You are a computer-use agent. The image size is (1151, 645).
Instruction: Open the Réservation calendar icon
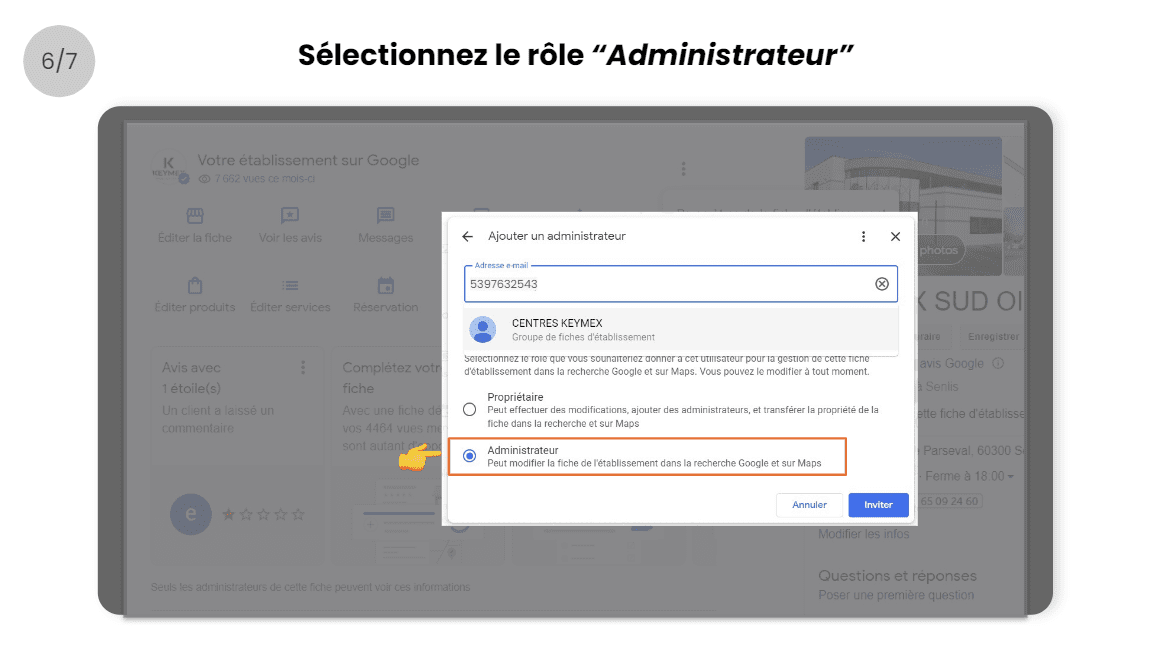[385, 285]
